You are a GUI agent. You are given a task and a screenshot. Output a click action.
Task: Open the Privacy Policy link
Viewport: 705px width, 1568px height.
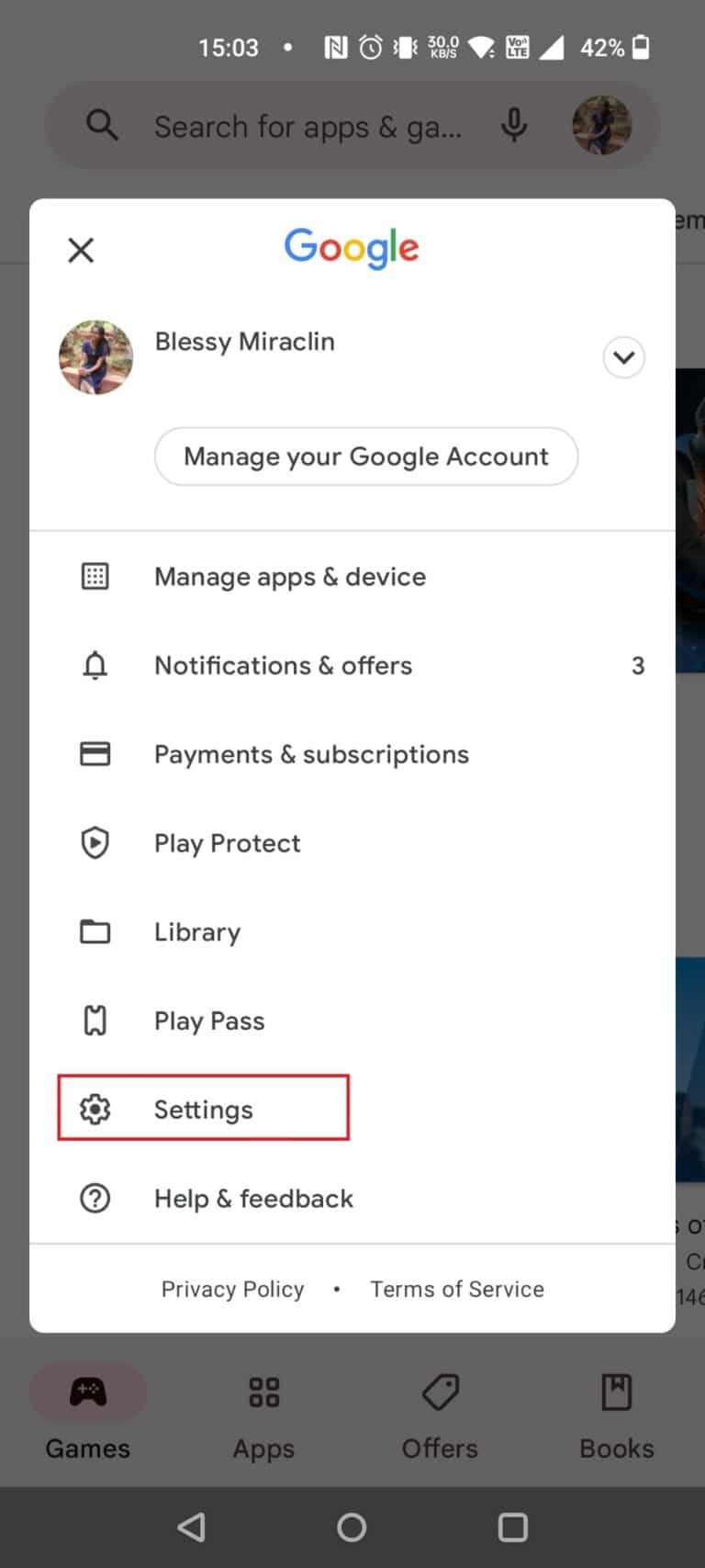(232, 1289)
